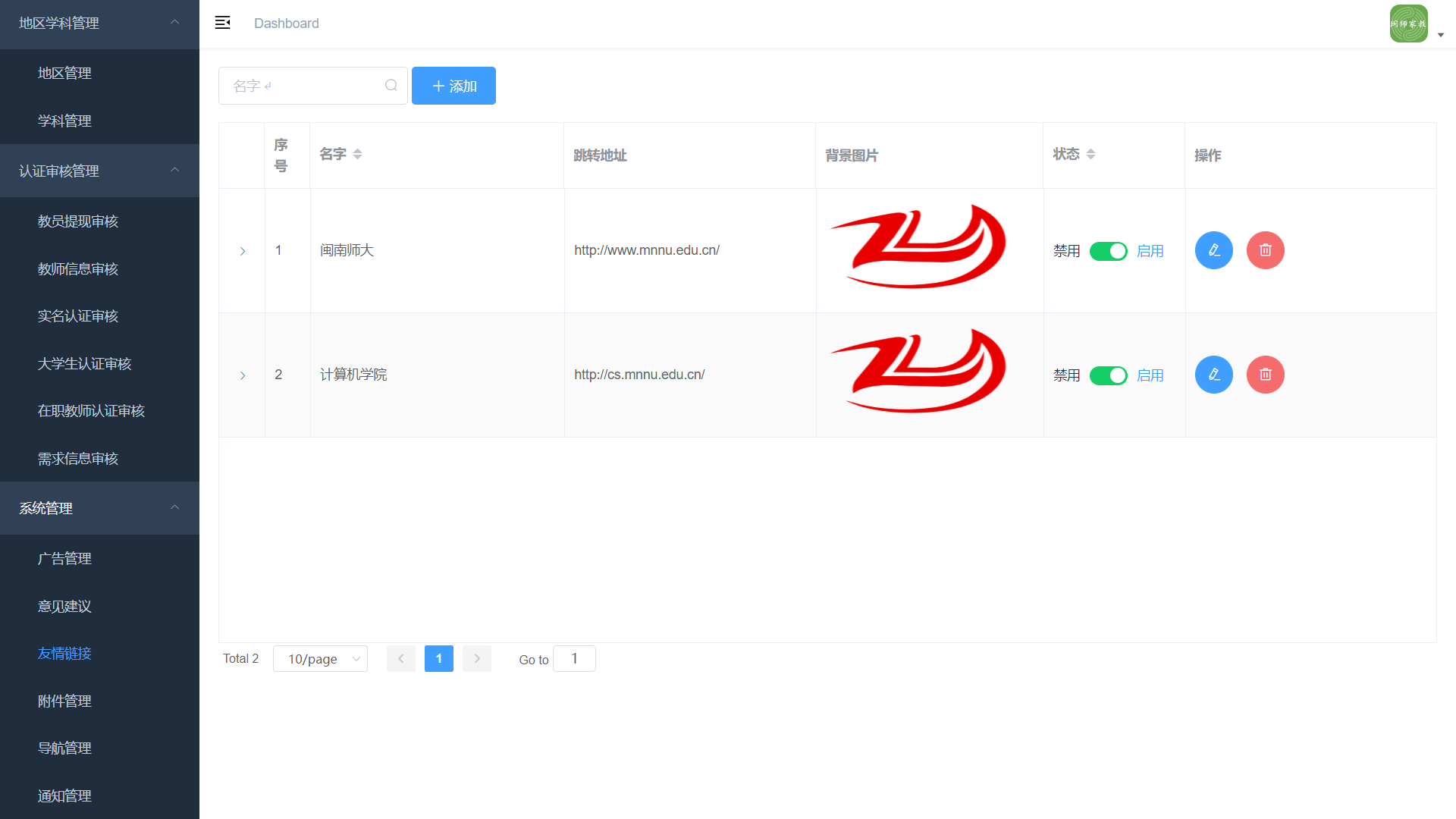Open 导航管理 in the sidebar

pos(64,748)
